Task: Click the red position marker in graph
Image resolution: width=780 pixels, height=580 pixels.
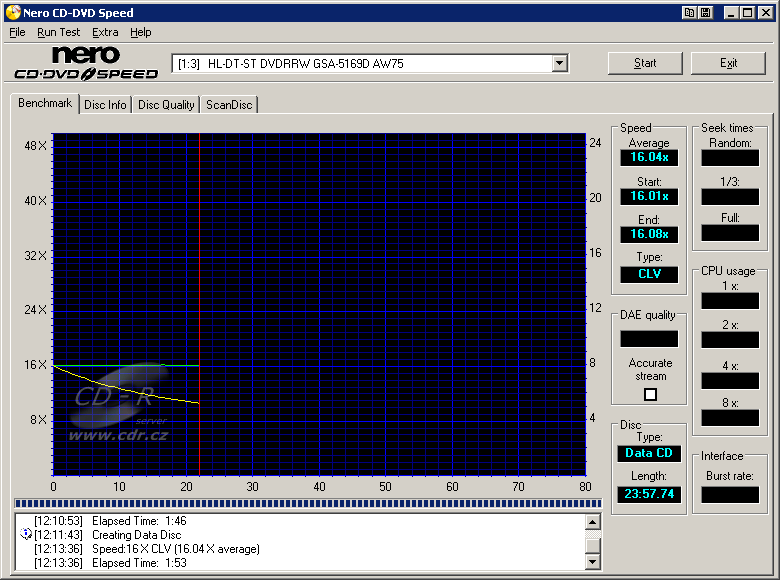Action: (x=199, y=303)
